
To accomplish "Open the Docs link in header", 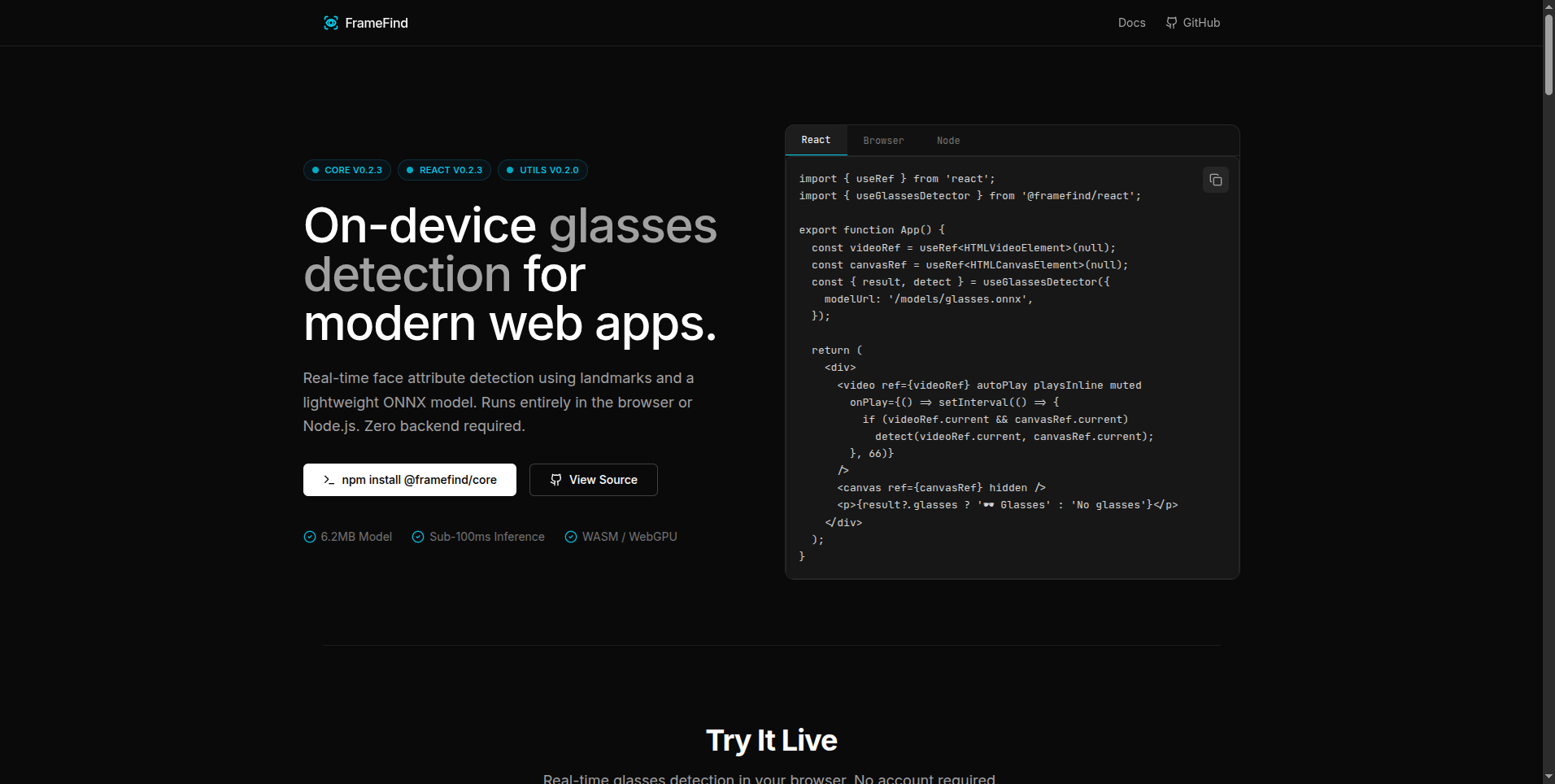I will pyautogui.click(x=1131, y=23).
